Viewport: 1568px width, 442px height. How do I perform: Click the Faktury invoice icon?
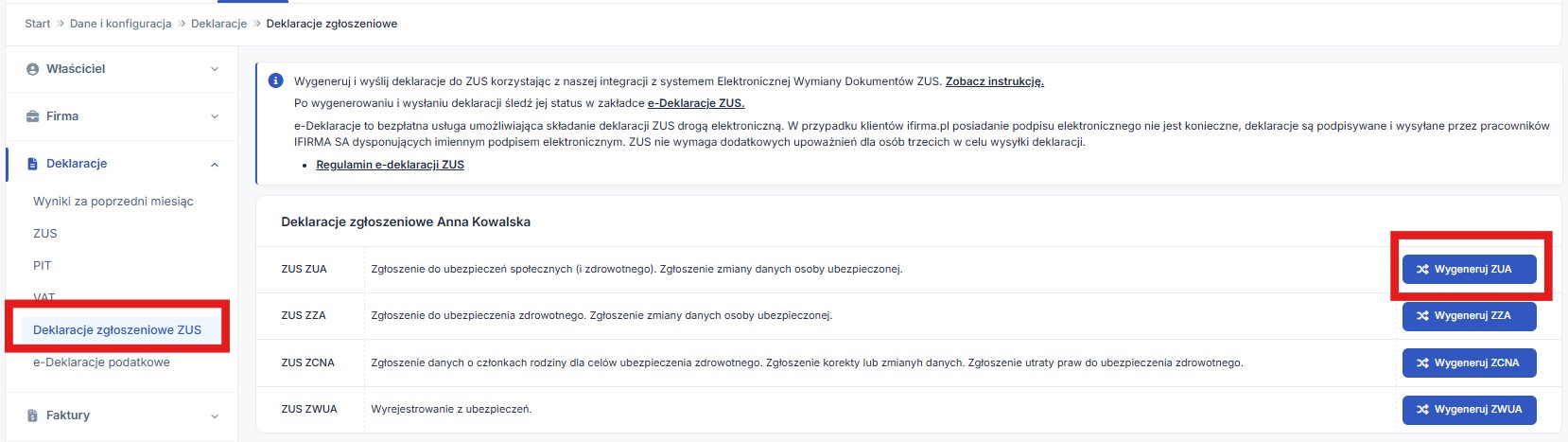coord(33,415)
